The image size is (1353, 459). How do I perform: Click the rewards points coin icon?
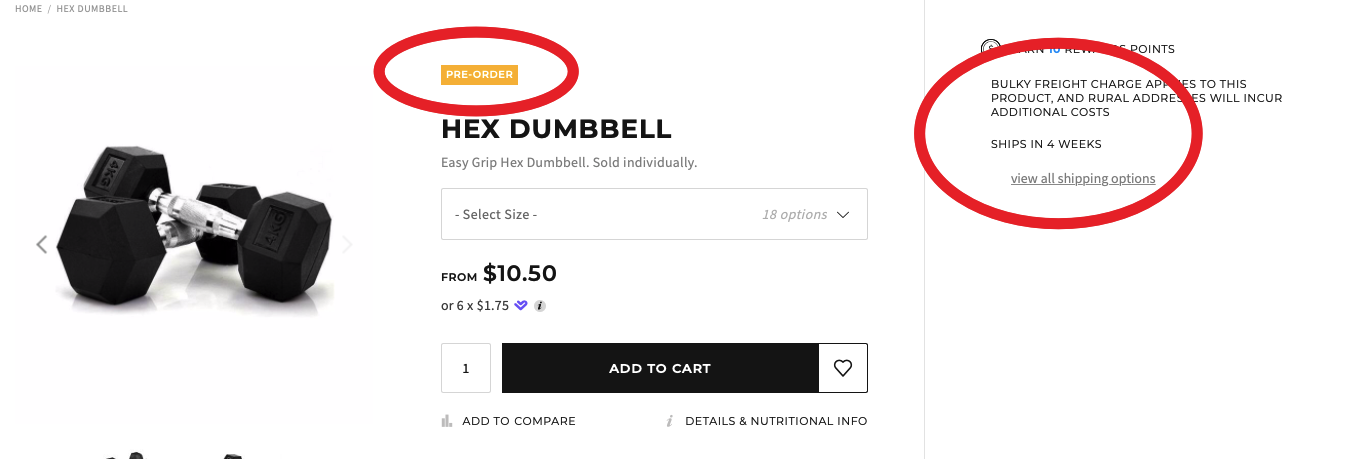click(x=990, y=48)
